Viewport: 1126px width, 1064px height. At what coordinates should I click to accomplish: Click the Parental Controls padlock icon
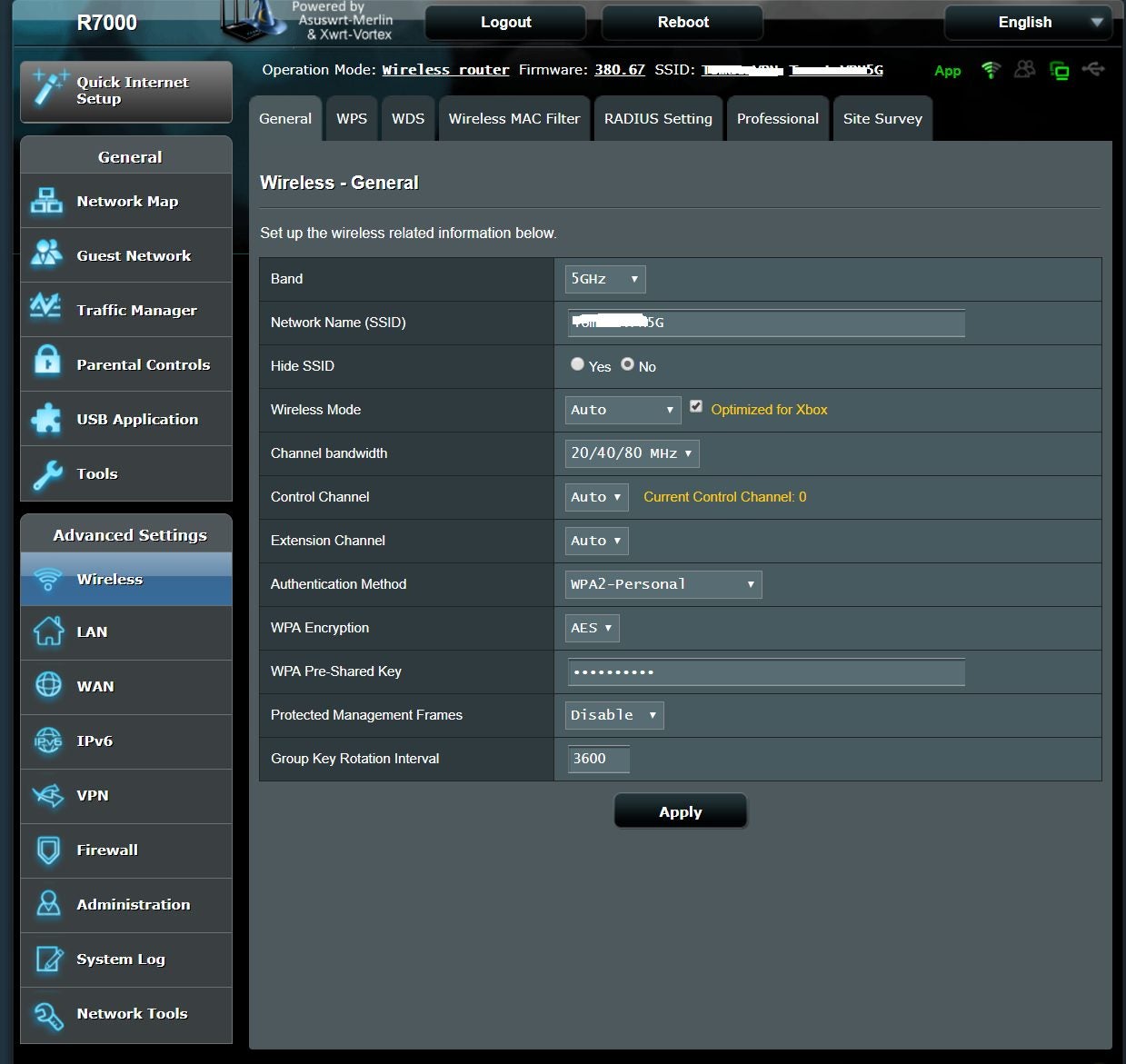click(x=46, y=363)
